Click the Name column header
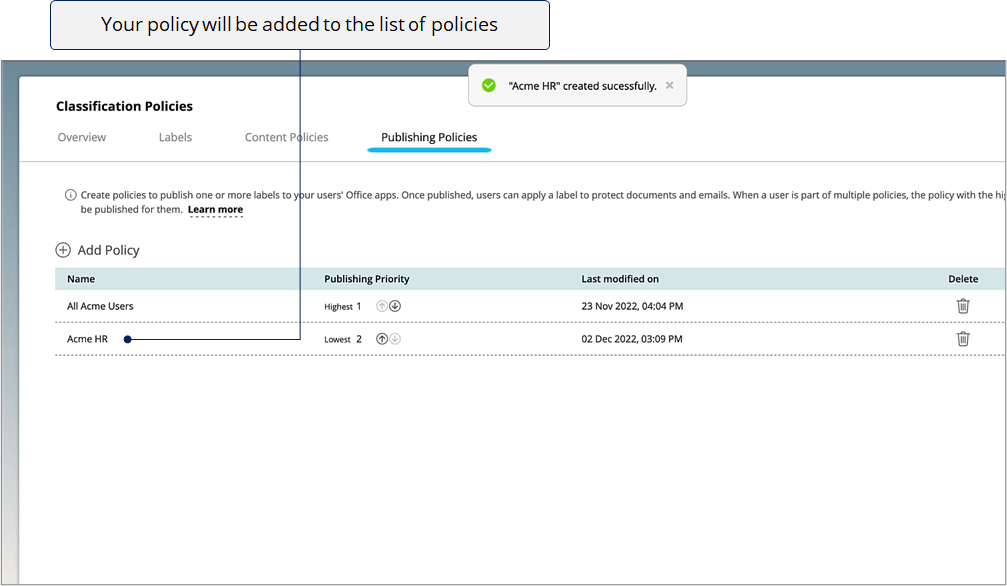 [81, 279]
